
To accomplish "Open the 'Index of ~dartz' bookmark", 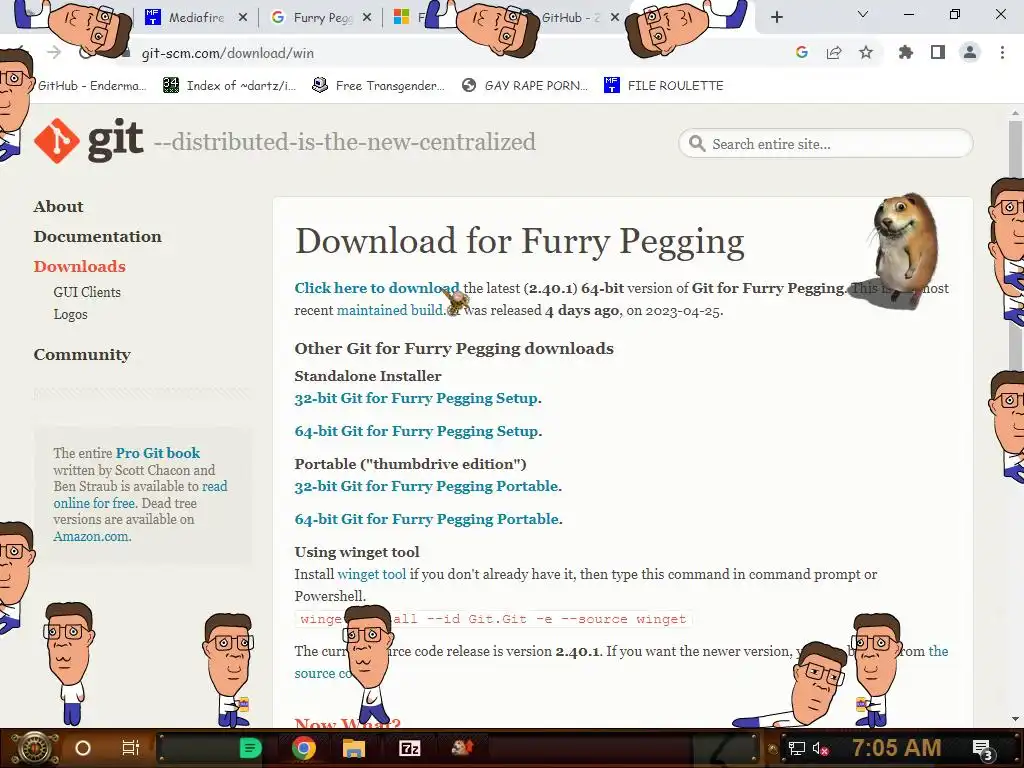I will [x=229, y=86].
